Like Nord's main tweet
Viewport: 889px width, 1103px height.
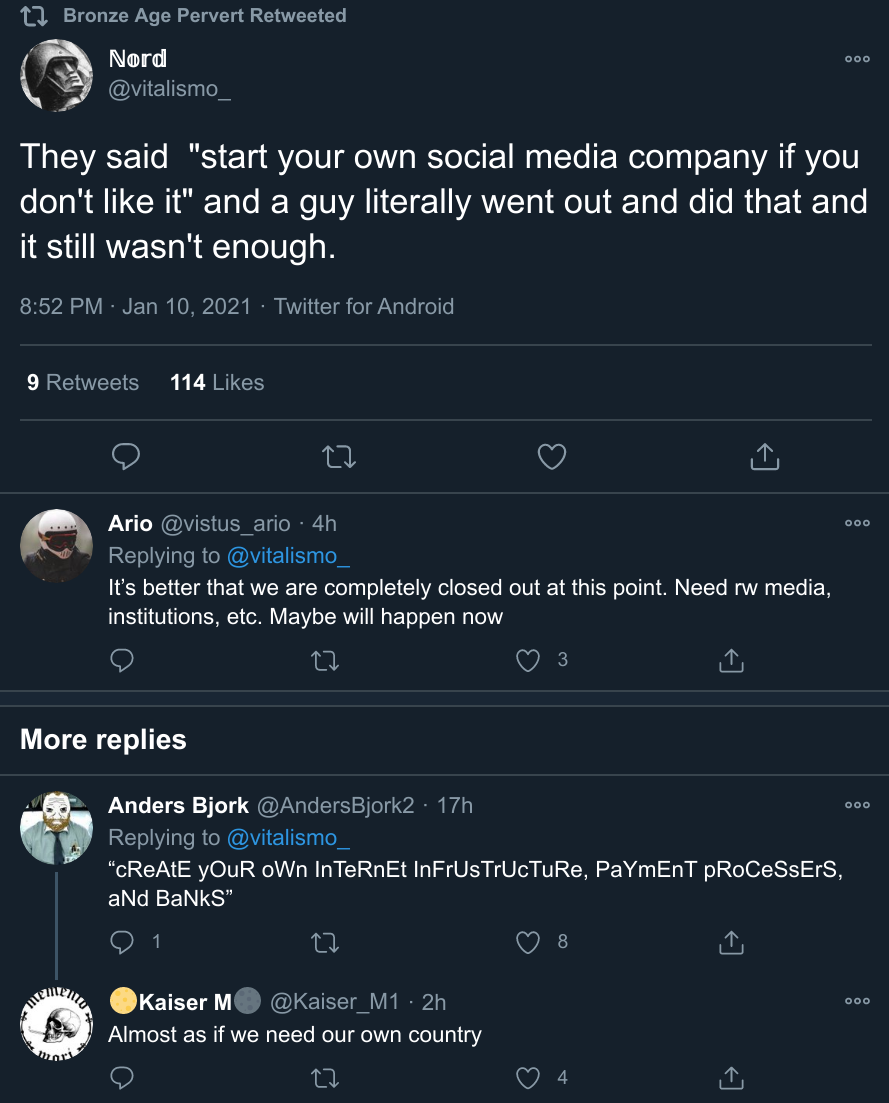click(x=552, y=457)
